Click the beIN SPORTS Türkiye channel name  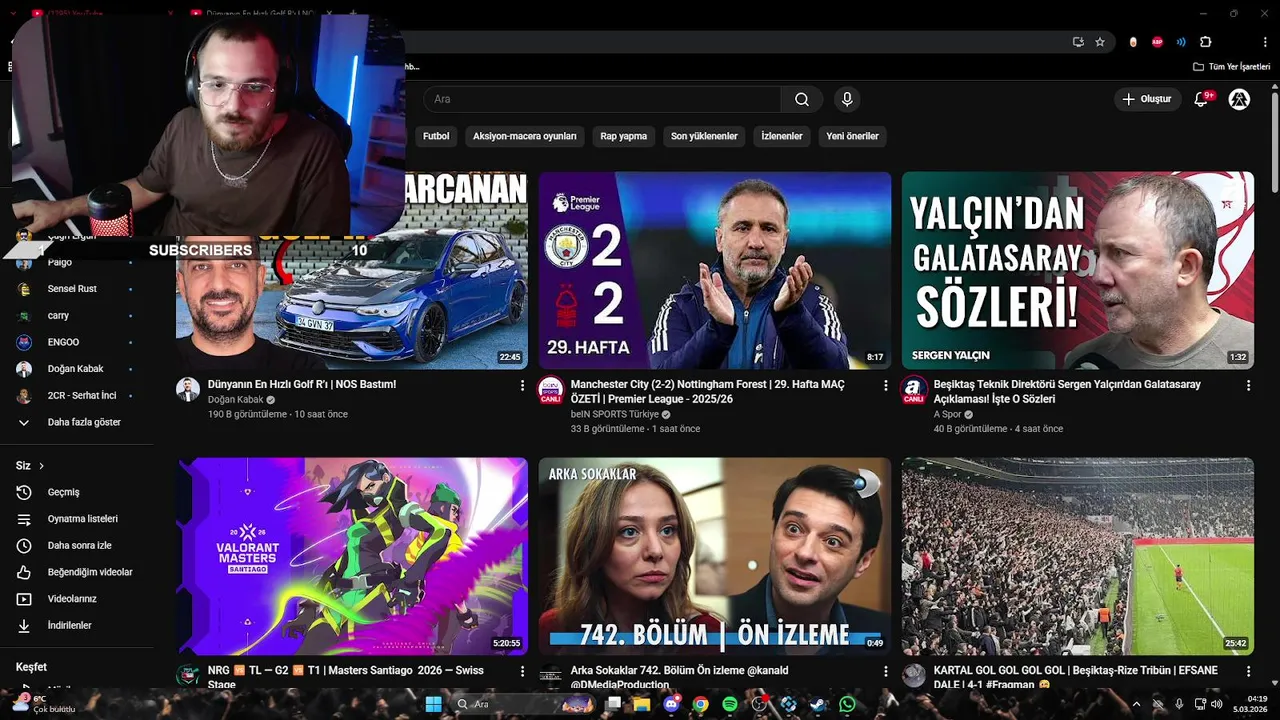(x=615, y=414)
